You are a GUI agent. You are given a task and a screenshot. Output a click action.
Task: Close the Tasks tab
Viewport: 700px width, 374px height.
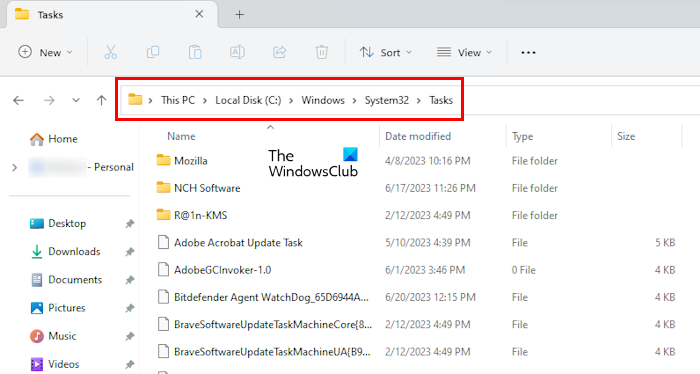pyautogui.click(x=199, y=14)
